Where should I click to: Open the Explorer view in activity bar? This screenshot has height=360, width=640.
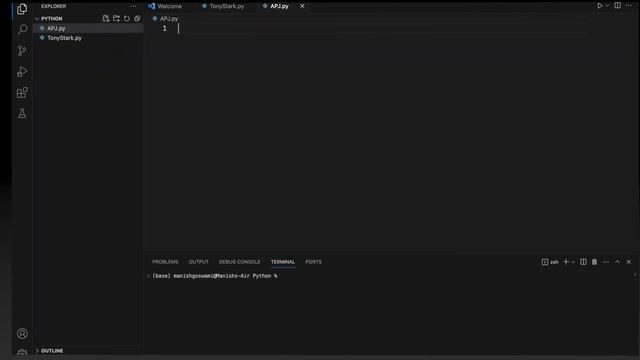pos(22,9)
